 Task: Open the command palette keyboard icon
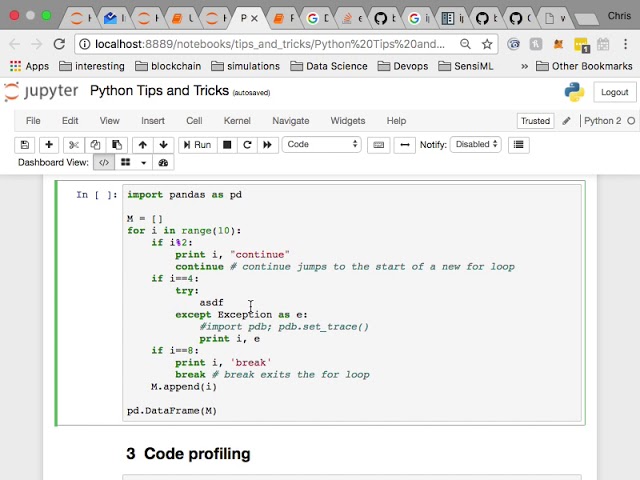click(378, 145)
